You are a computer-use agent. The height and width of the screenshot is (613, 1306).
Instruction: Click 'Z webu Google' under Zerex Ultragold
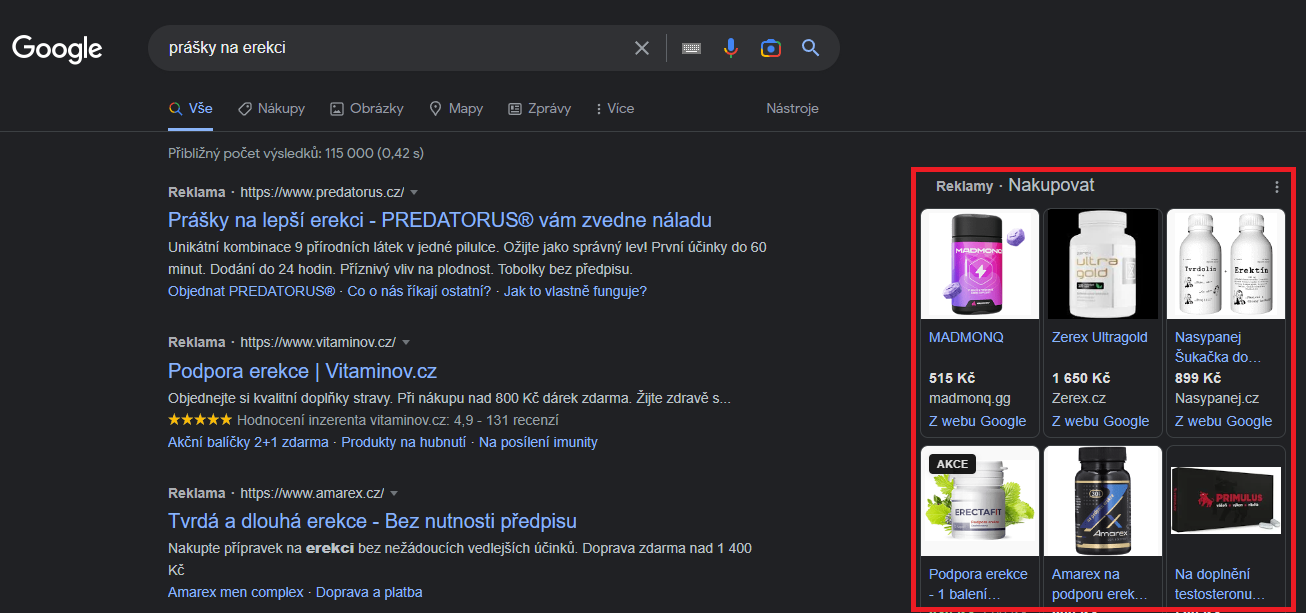(x=1101, y=421)
